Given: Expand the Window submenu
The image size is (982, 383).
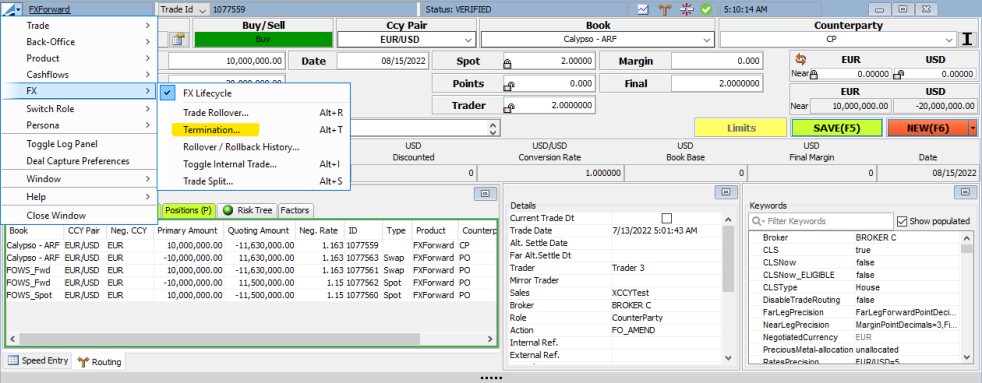Looking at the screenshot, I should pyautogui.click(x=78, y=179).
